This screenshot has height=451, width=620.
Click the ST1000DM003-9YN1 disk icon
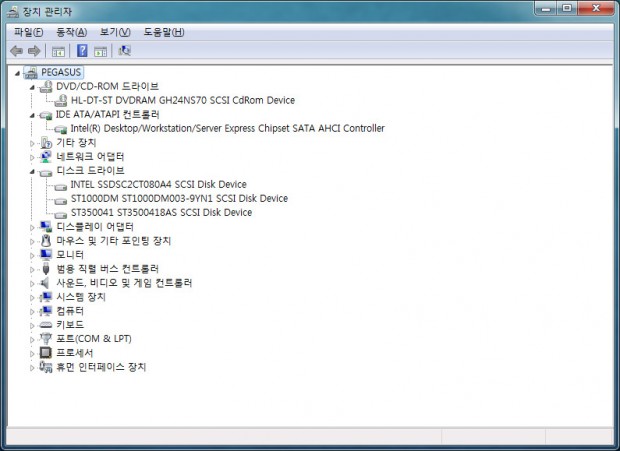(x=60, y=200)
